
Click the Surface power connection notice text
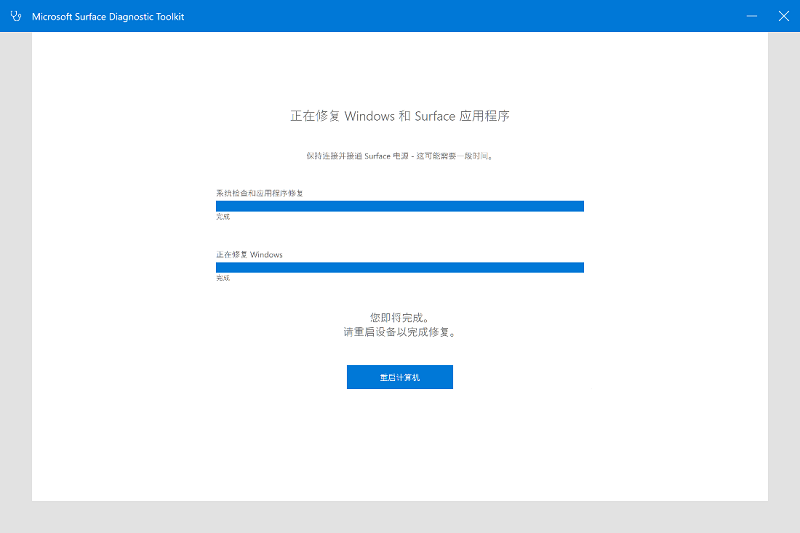click(x=399, y=156)
